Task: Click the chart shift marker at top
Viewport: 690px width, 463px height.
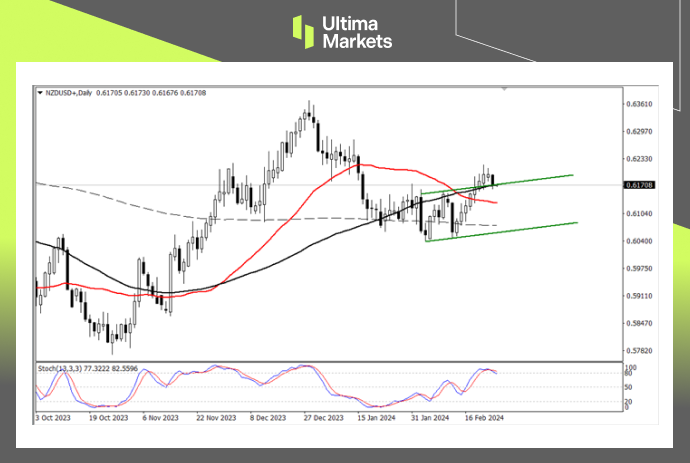Action: 504,89
